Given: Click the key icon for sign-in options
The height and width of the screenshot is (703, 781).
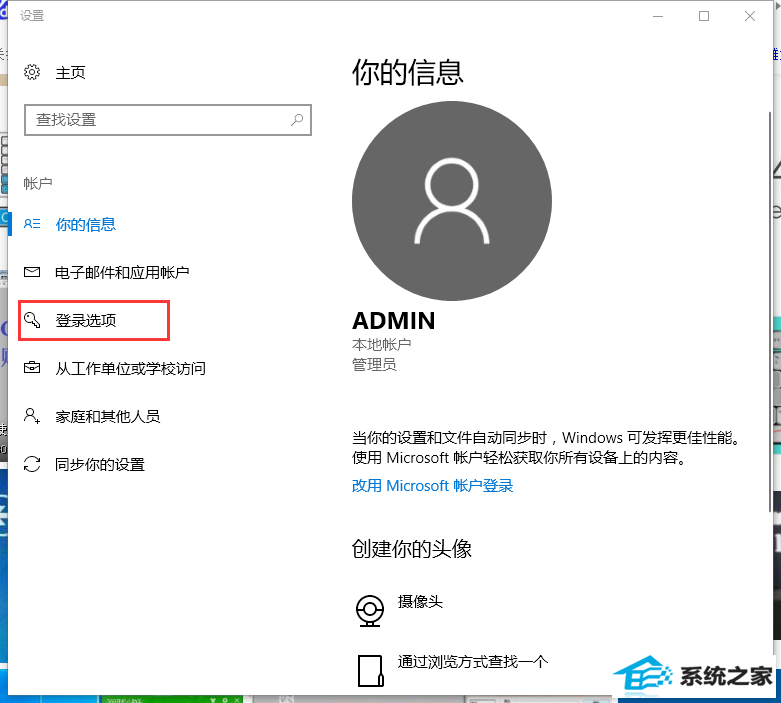Looking at the screenshot, I should point(32,320).
